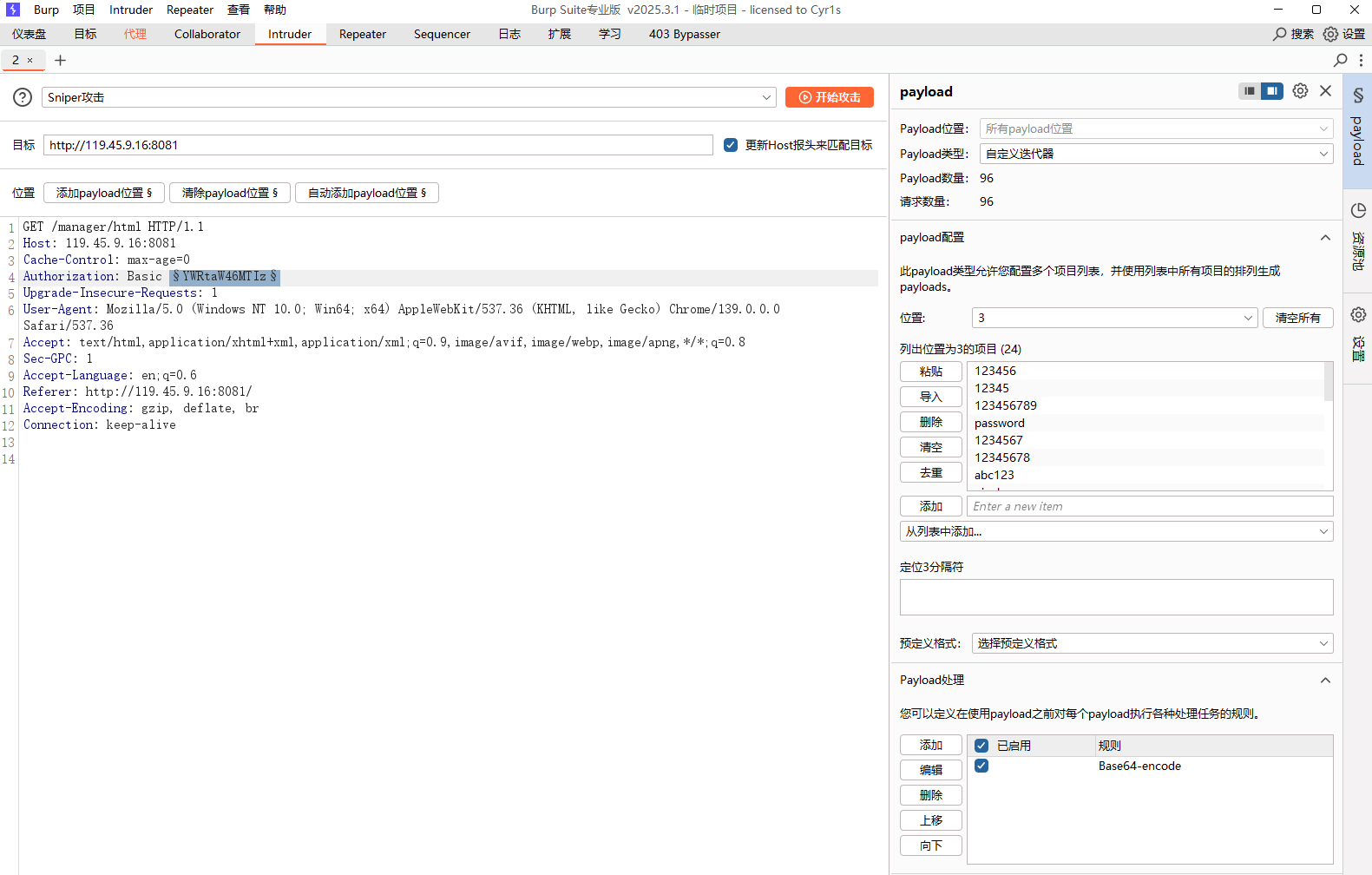Open resource pool icon in right sidebar
The image size is (1372, 875).
click(x=1358, y=211)
